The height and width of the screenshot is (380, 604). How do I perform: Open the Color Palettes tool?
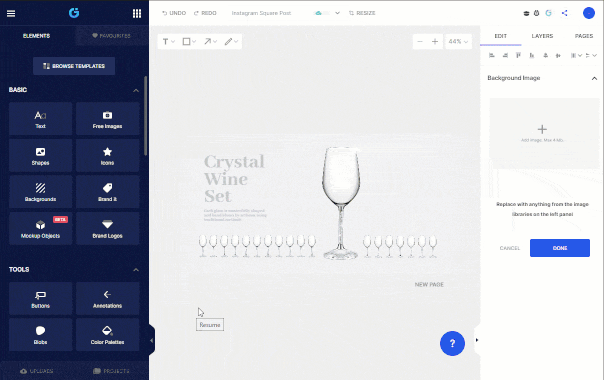pos(107,335)
